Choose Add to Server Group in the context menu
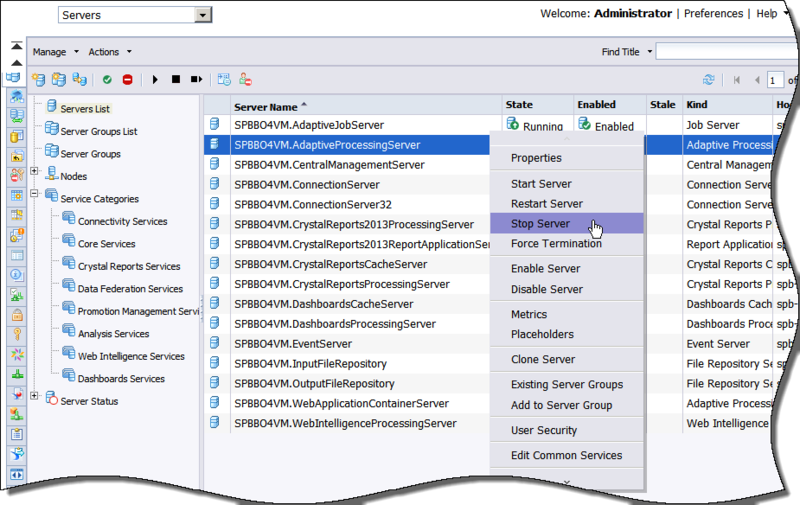This screenshot has width=800, height=505. pos(566,405)
